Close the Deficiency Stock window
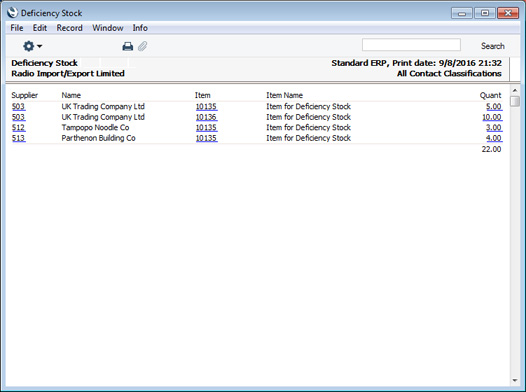The width and height of the screenshot is (526, 392). (x=508, y=13)
